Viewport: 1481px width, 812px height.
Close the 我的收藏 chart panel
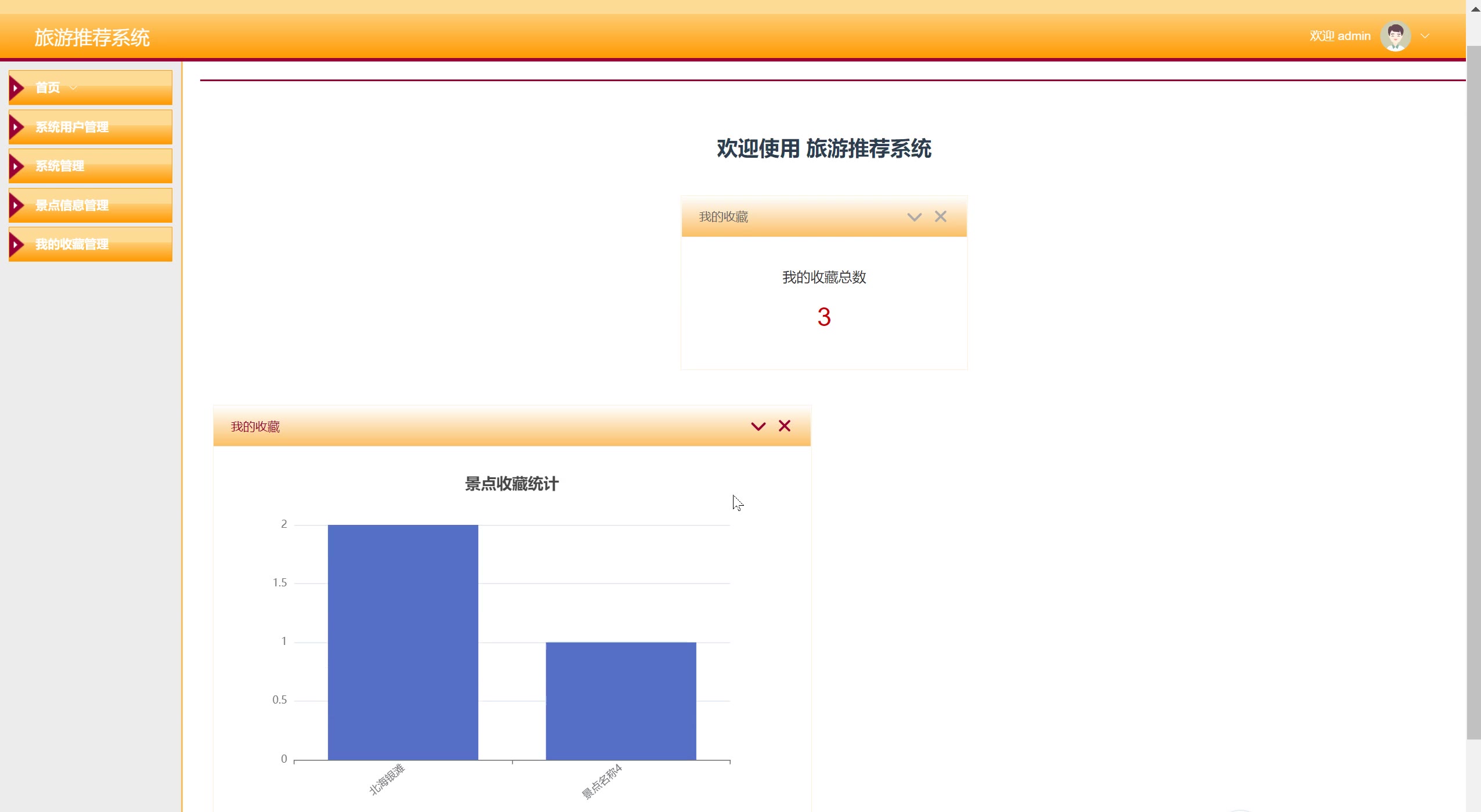point(784,426)
